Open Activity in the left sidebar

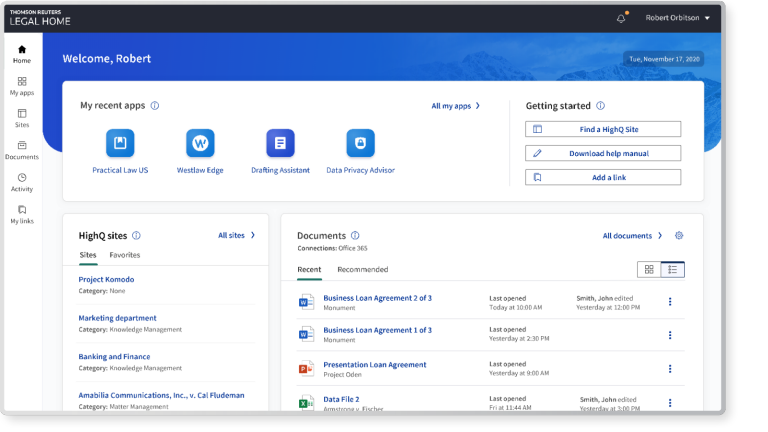tap(22, 182)
